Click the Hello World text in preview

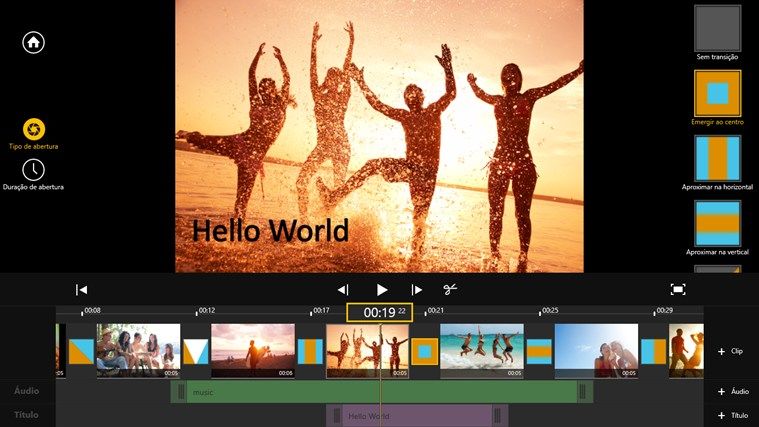[x=271, y=230]
